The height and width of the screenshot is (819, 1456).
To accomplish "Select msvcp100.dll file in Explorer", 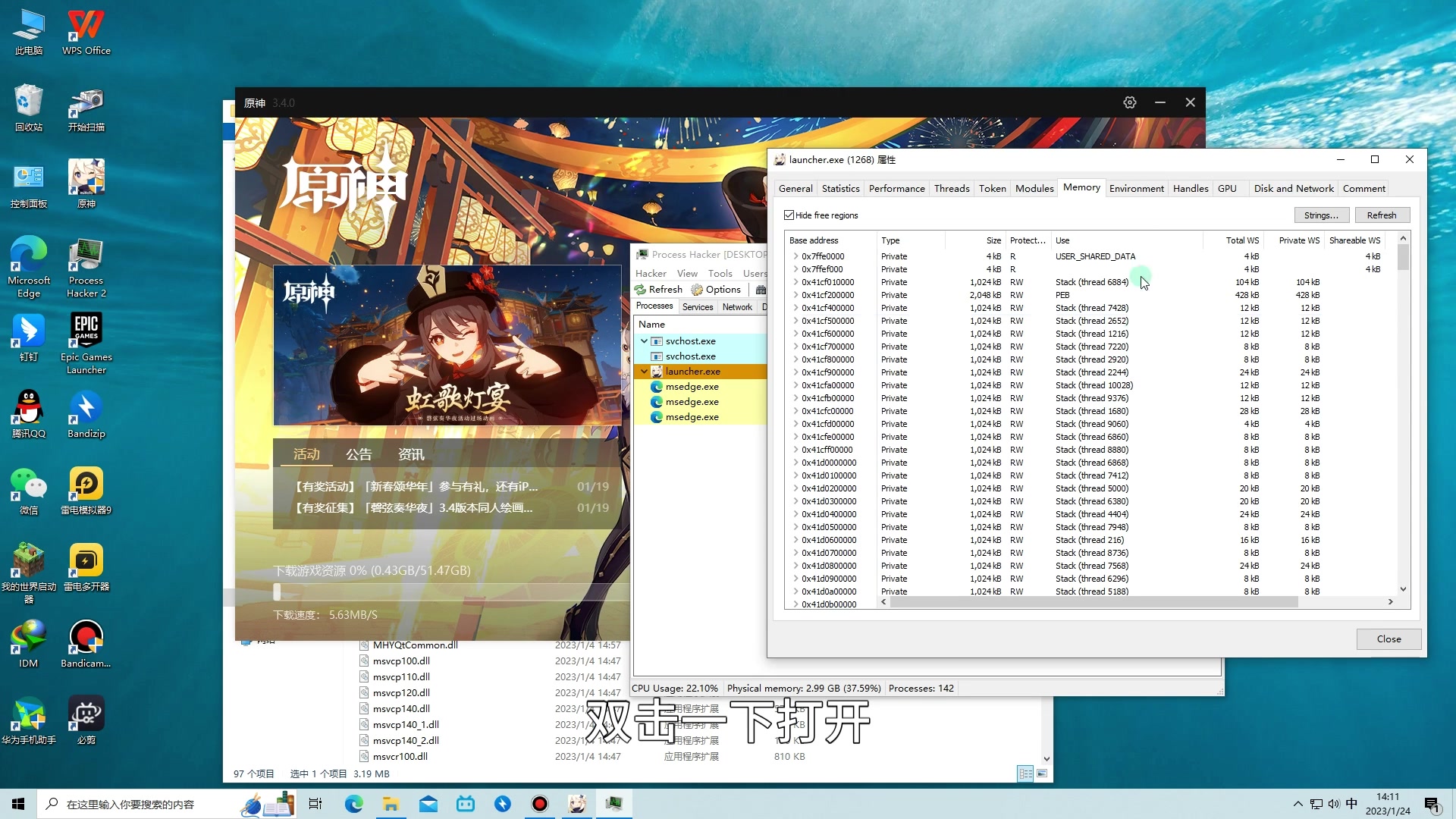I will point(401,661).
